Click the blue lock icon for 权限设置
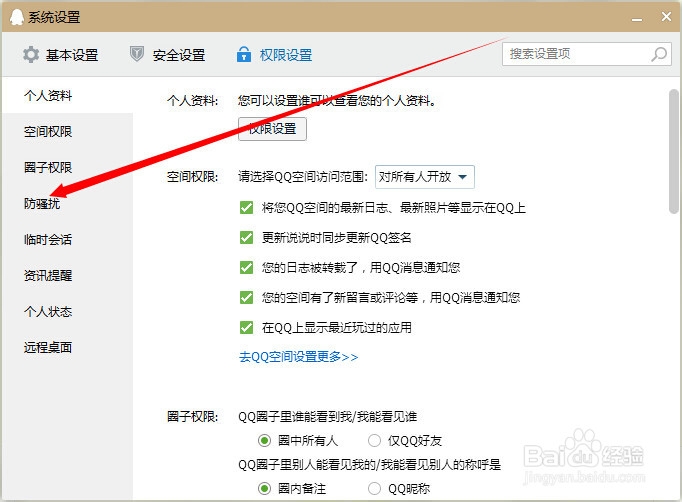Image resolution: width=682 pixels, height=502 pixels. tap(244, 54)
